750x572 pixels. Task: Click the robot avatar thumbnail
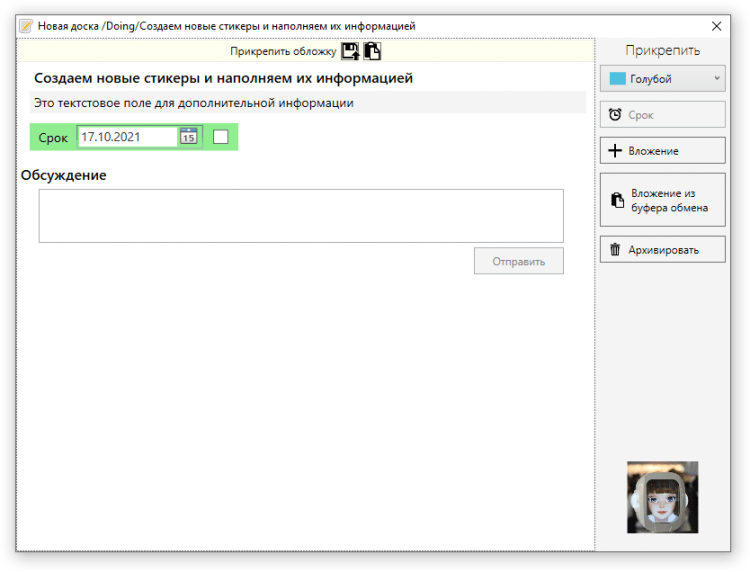(x=662, y=497)
